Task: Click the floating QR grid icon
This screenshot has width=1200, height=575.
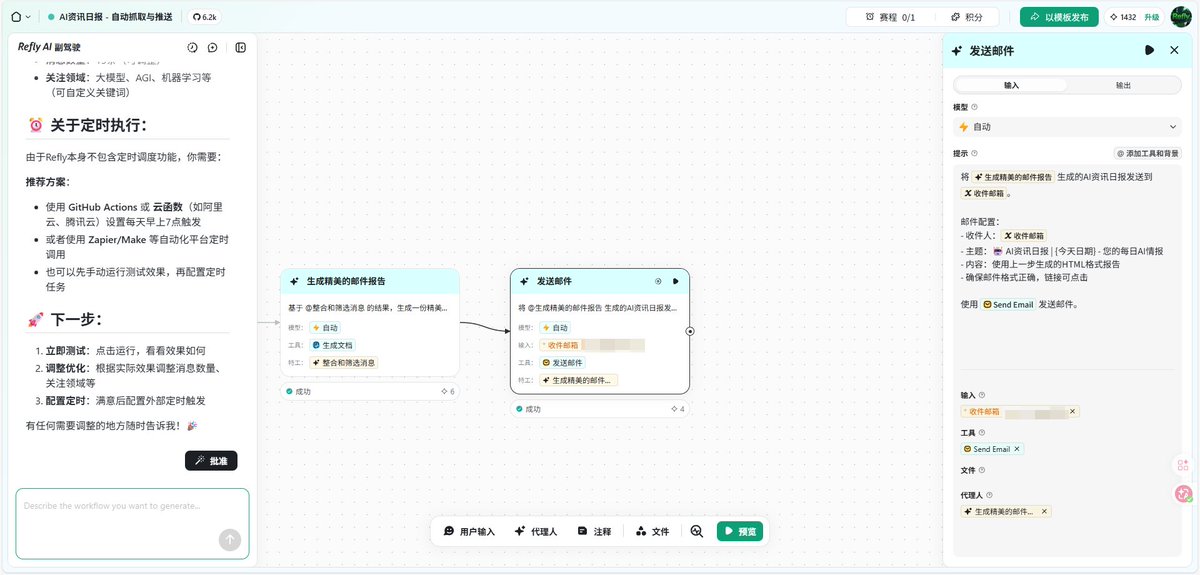Action: (x=1184, y=465)
